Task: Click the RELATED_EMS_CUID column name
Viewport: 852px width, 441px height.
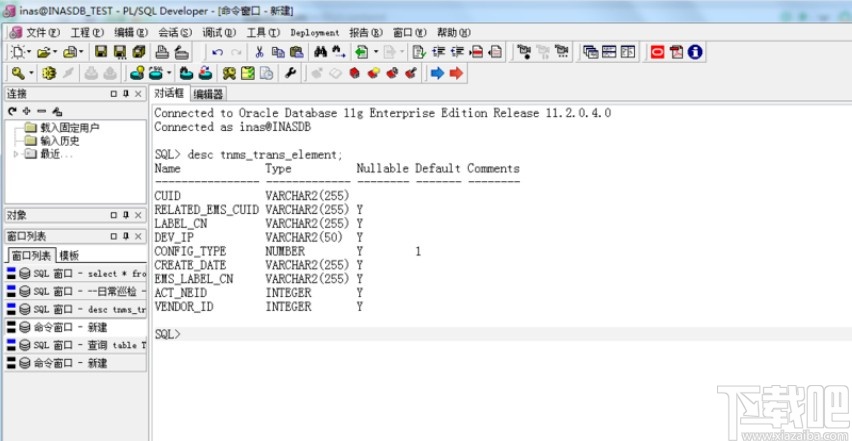Action: [x=206, y=210]
